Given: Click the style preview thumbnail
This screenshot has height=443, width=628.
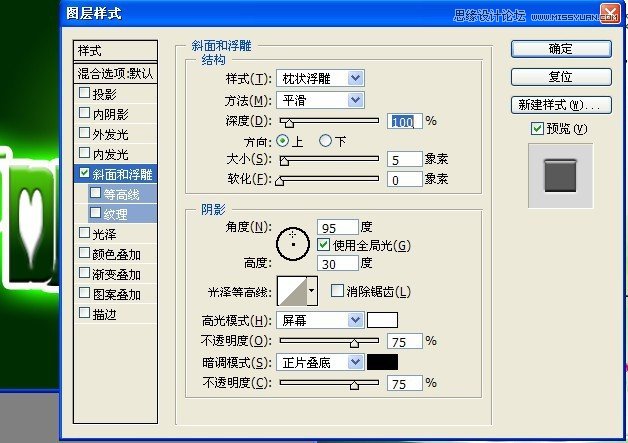Looking at the screenshot, I should pyautogui.click(x=560, y=176).
